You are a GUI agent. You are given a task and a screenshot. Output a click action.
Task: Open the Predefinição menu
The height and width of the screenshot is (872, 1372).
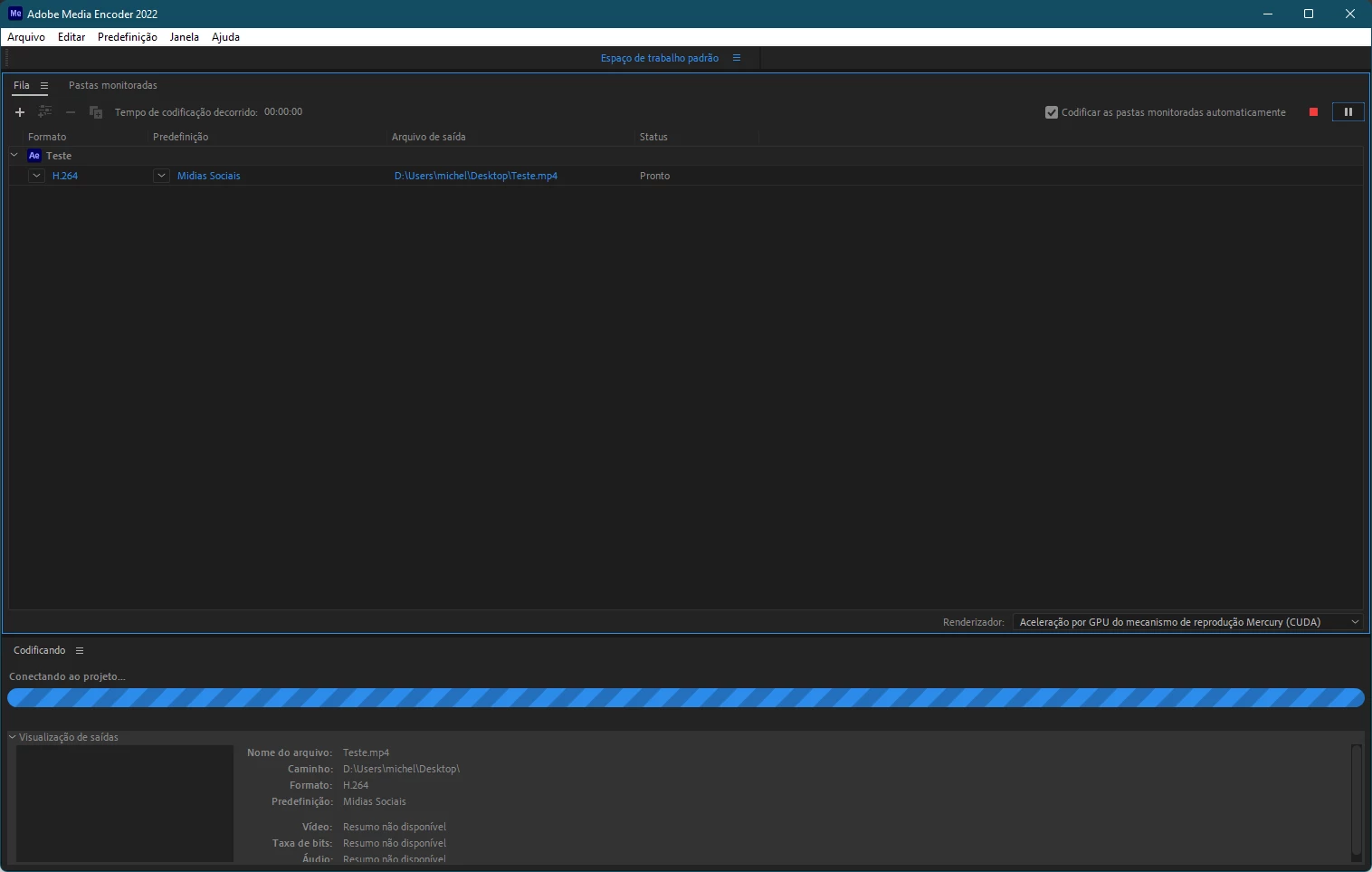point(128,37)
